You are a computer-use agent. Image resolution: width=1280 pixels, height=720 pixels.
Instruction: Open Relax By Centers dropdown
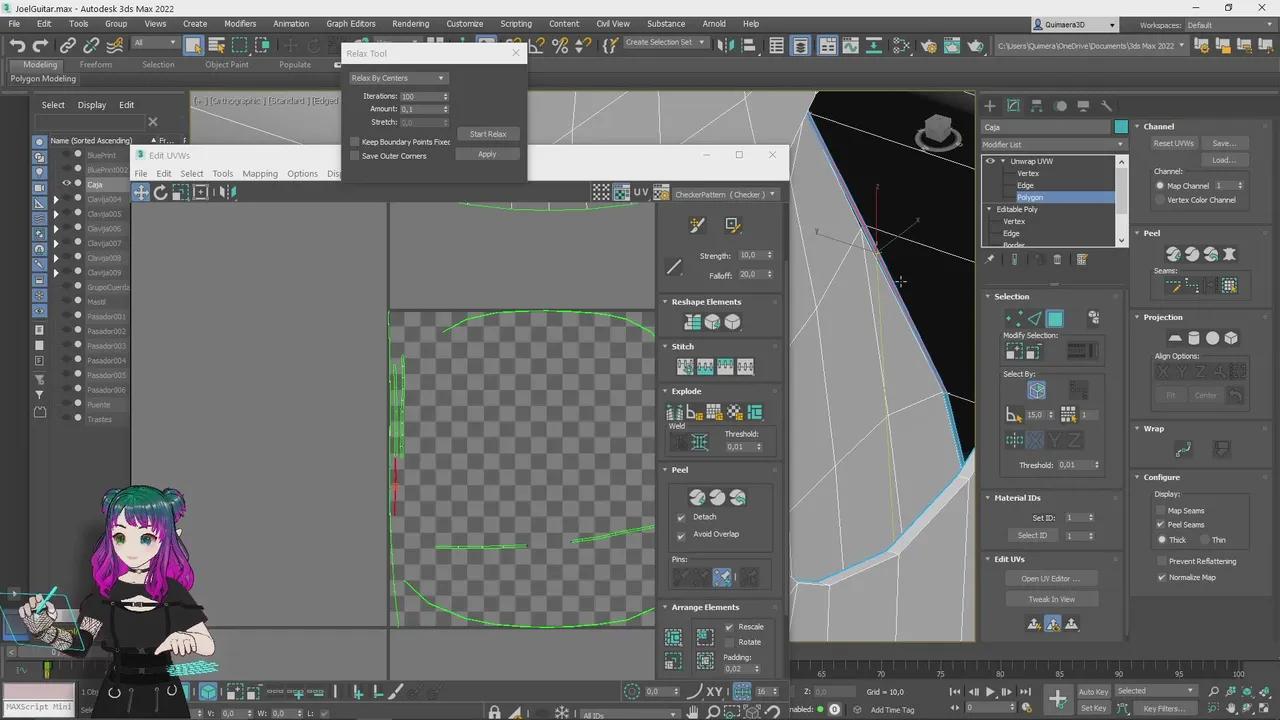tap(397, 78)
